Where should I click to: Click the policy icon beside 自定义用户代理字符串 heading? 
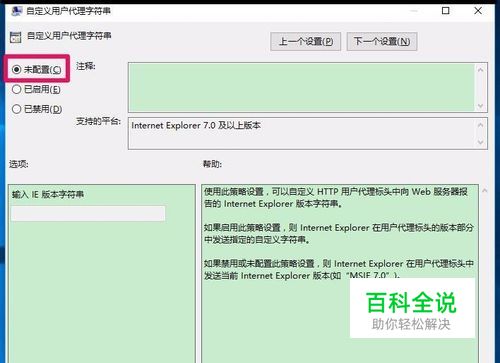pyautogui.click(x=15, y=37)
